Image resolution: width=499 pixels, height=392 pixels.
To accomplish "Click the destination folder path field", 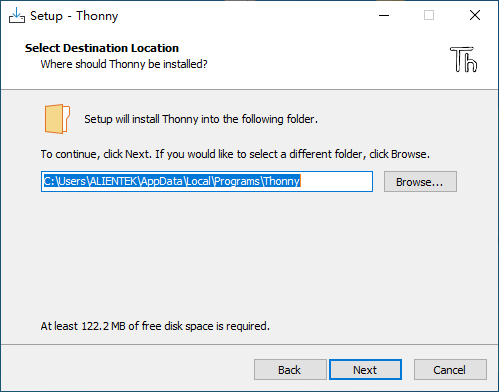I will pyautogui.click(x=207, y=182).
